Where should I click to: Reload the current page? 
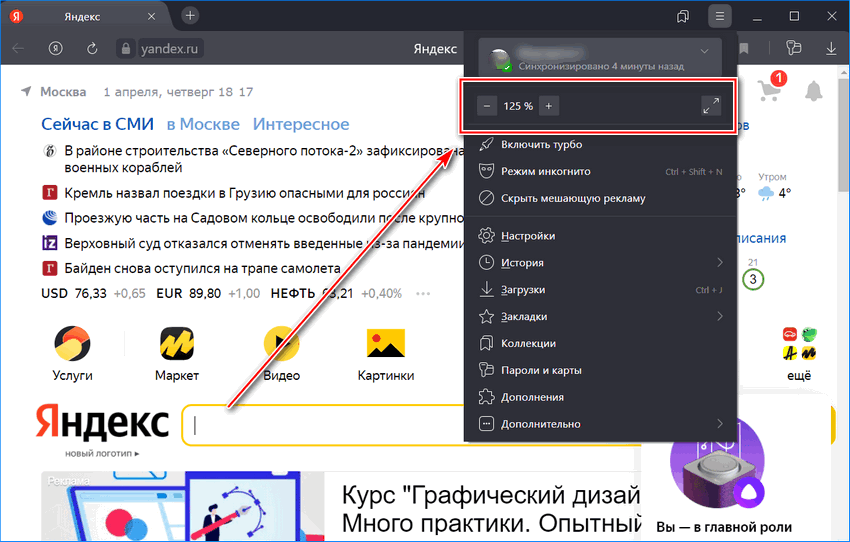click(92, 49)
